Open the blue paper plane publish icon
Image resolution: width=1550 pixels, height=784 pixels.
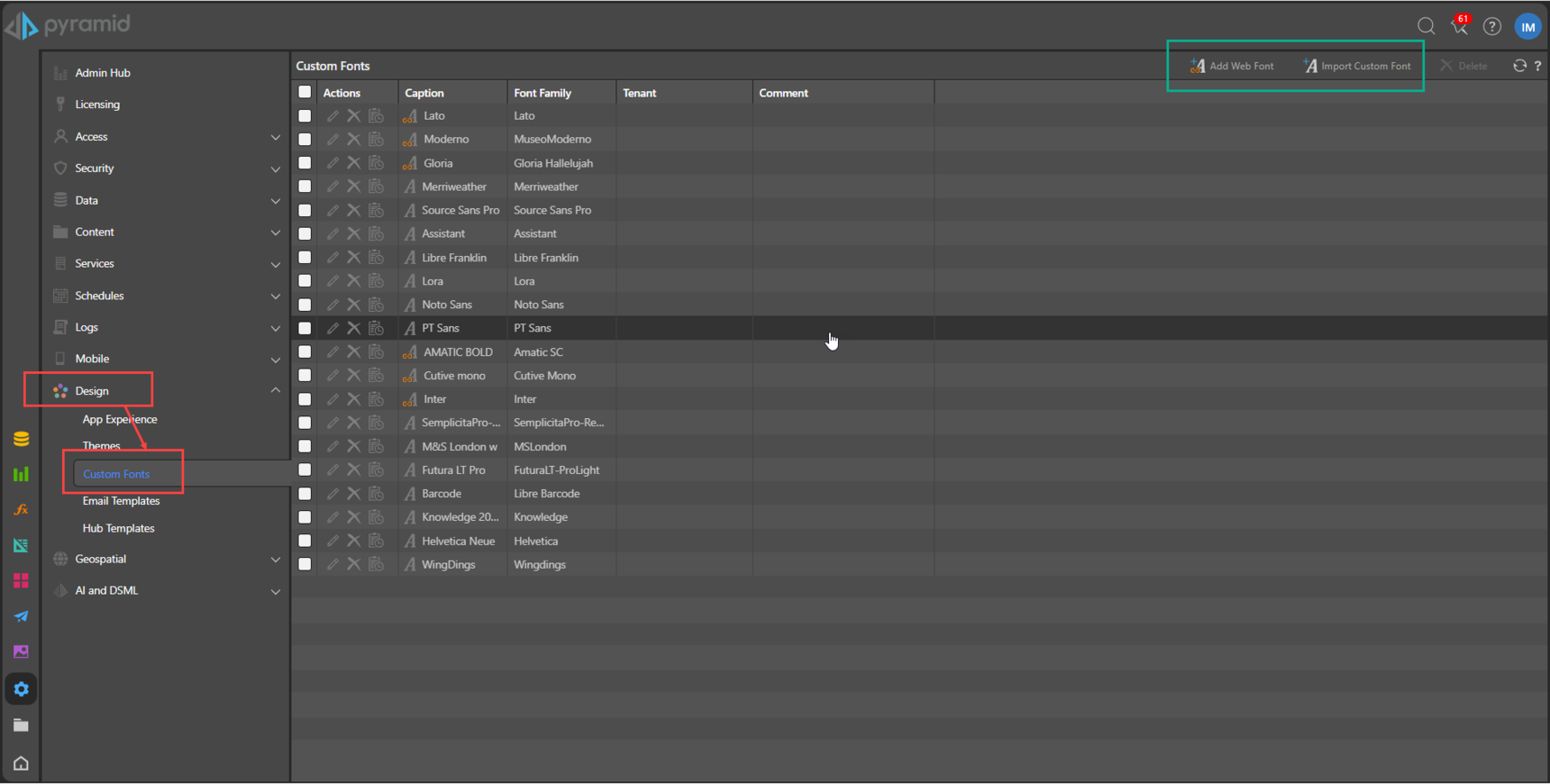22,616
